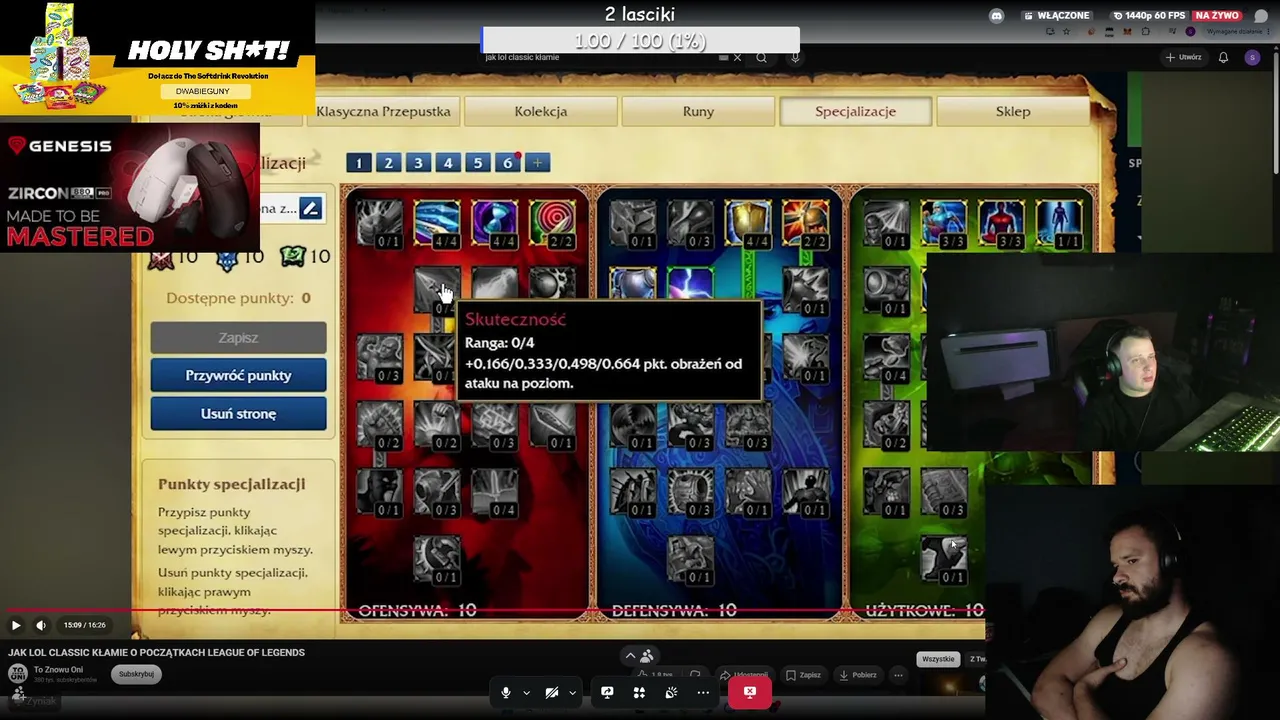Open more options dots in call toolbar
This screenshot has height=720, width=1280.
tap(703, 692)
